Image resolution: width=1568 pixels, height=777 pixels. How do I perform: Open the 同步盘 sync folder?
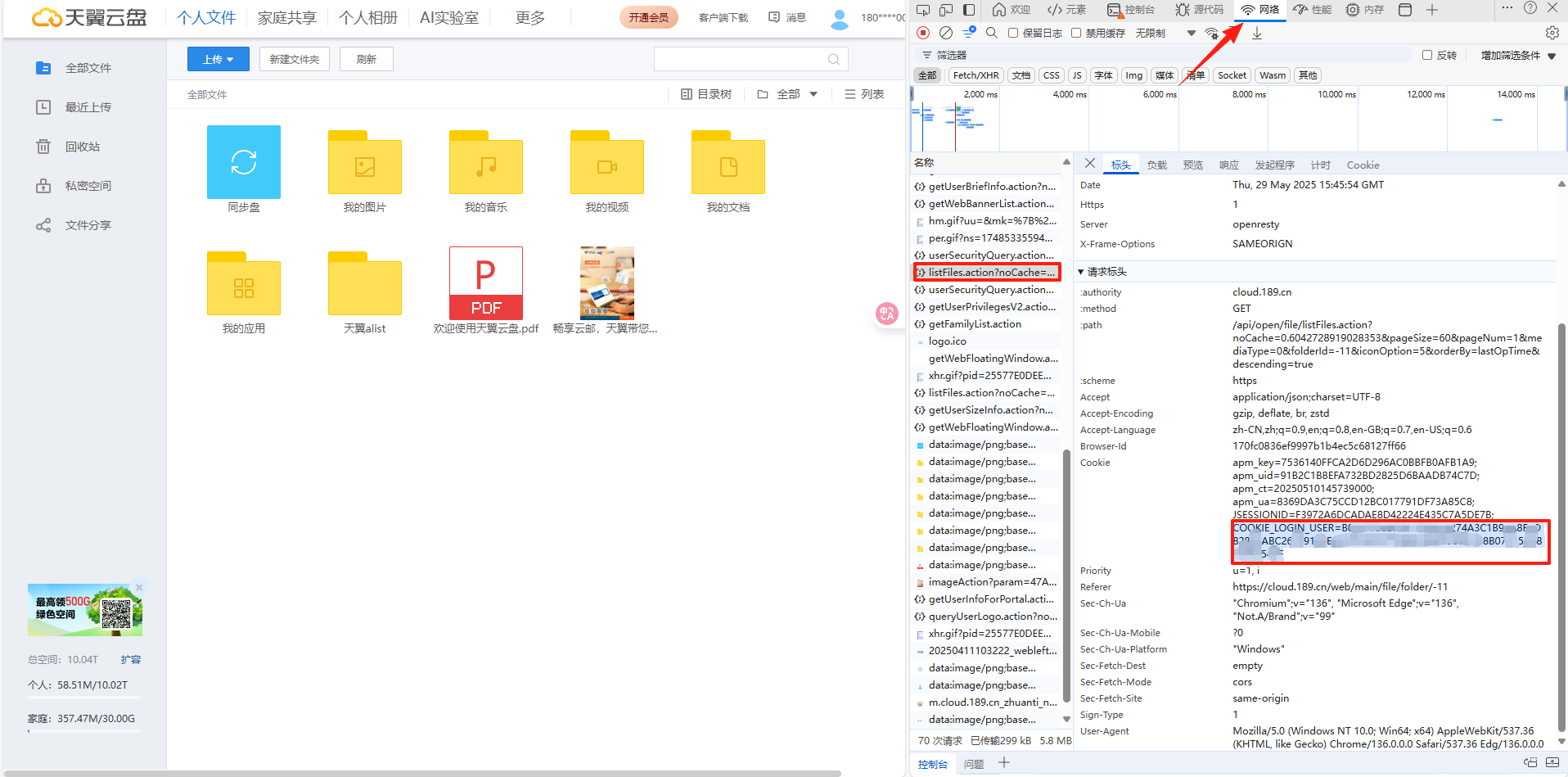click(244, 169)
